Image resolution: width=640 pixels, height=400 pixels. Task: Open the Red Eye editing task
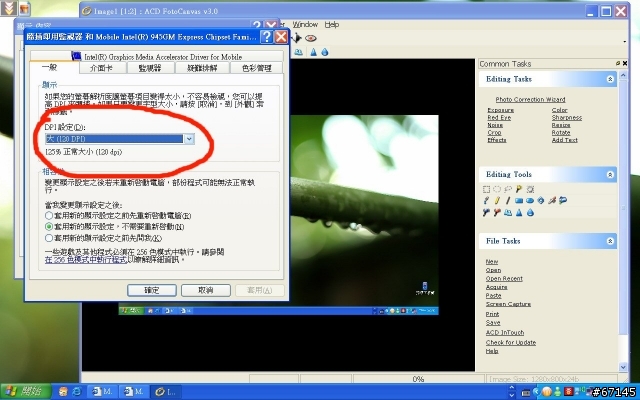tap(499, 118)
